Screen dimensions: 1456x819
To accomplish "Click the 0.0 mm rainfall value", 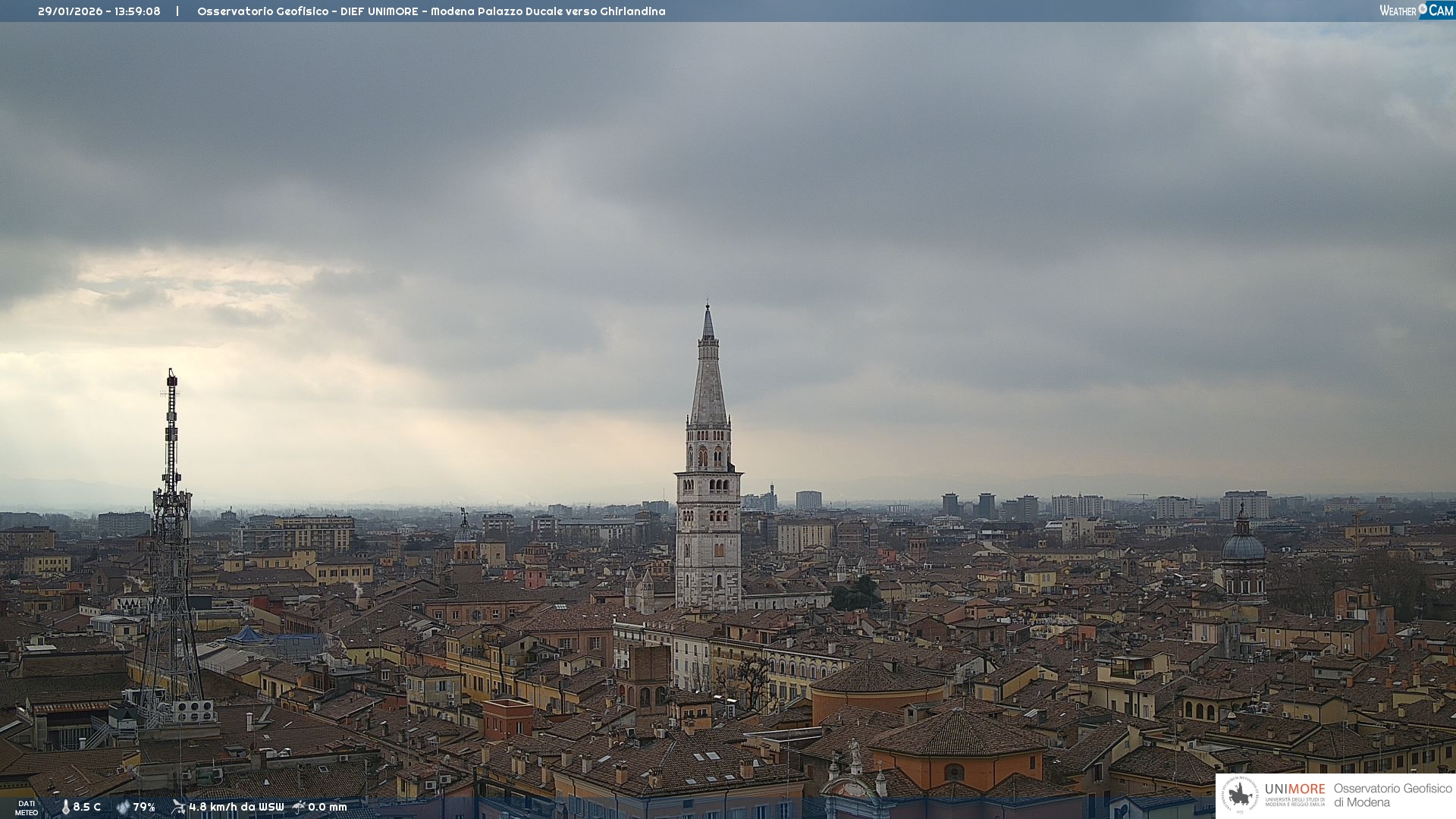I will click(x=328, y=807).
